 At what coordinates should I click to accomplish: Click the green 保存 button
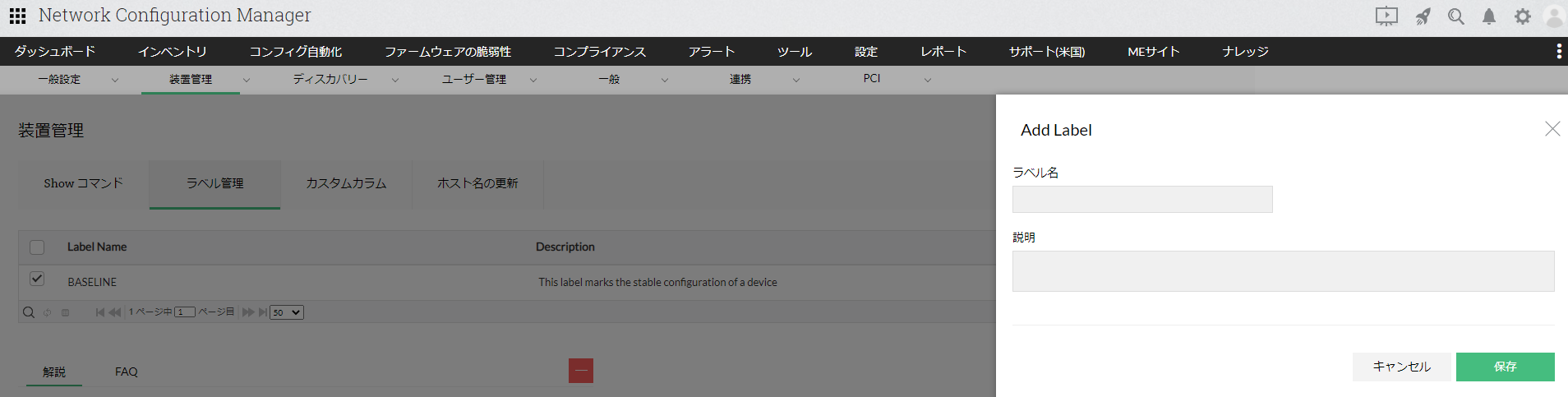click(x=1506, y=367)
